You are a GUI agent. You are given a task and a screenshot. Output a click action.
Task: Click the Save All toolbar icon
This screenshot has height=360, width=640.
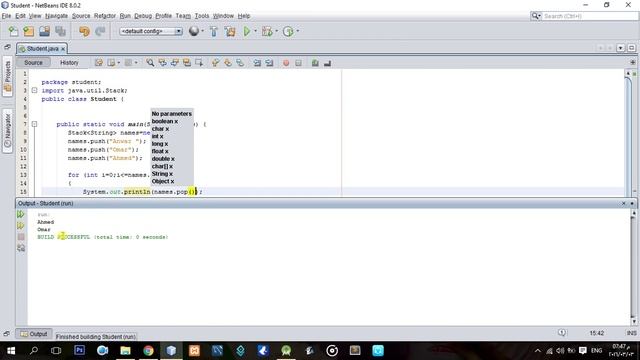coord(60,31)
